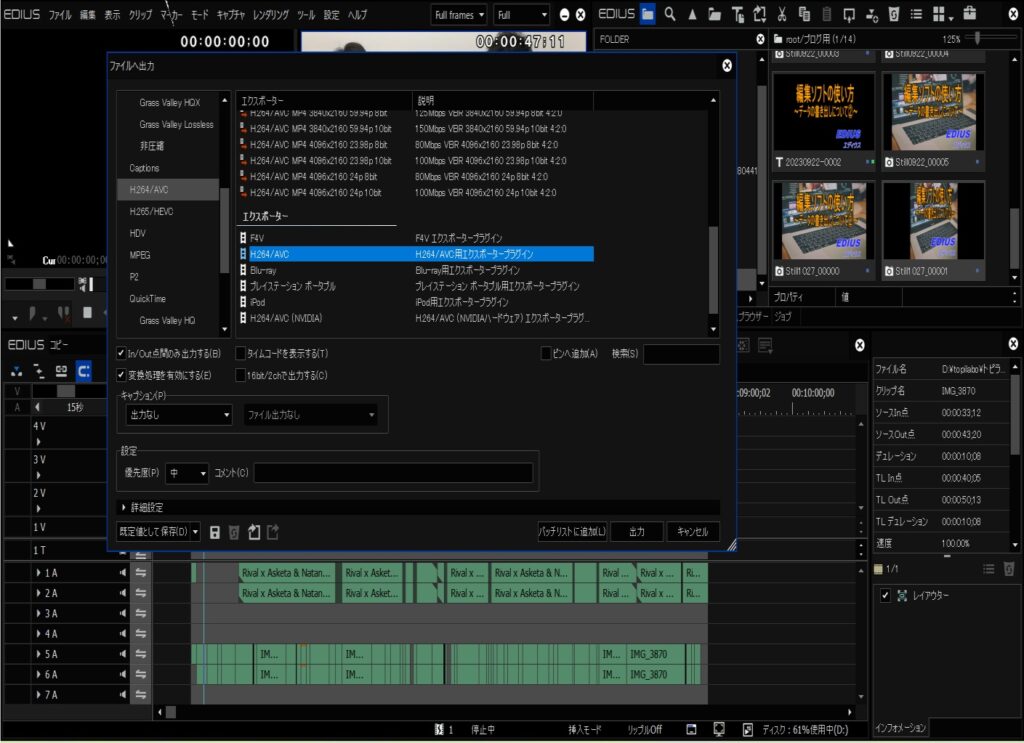Click the copy icon in the bin toolbar
Viewport: 1024px width, 743px height.
805,15
